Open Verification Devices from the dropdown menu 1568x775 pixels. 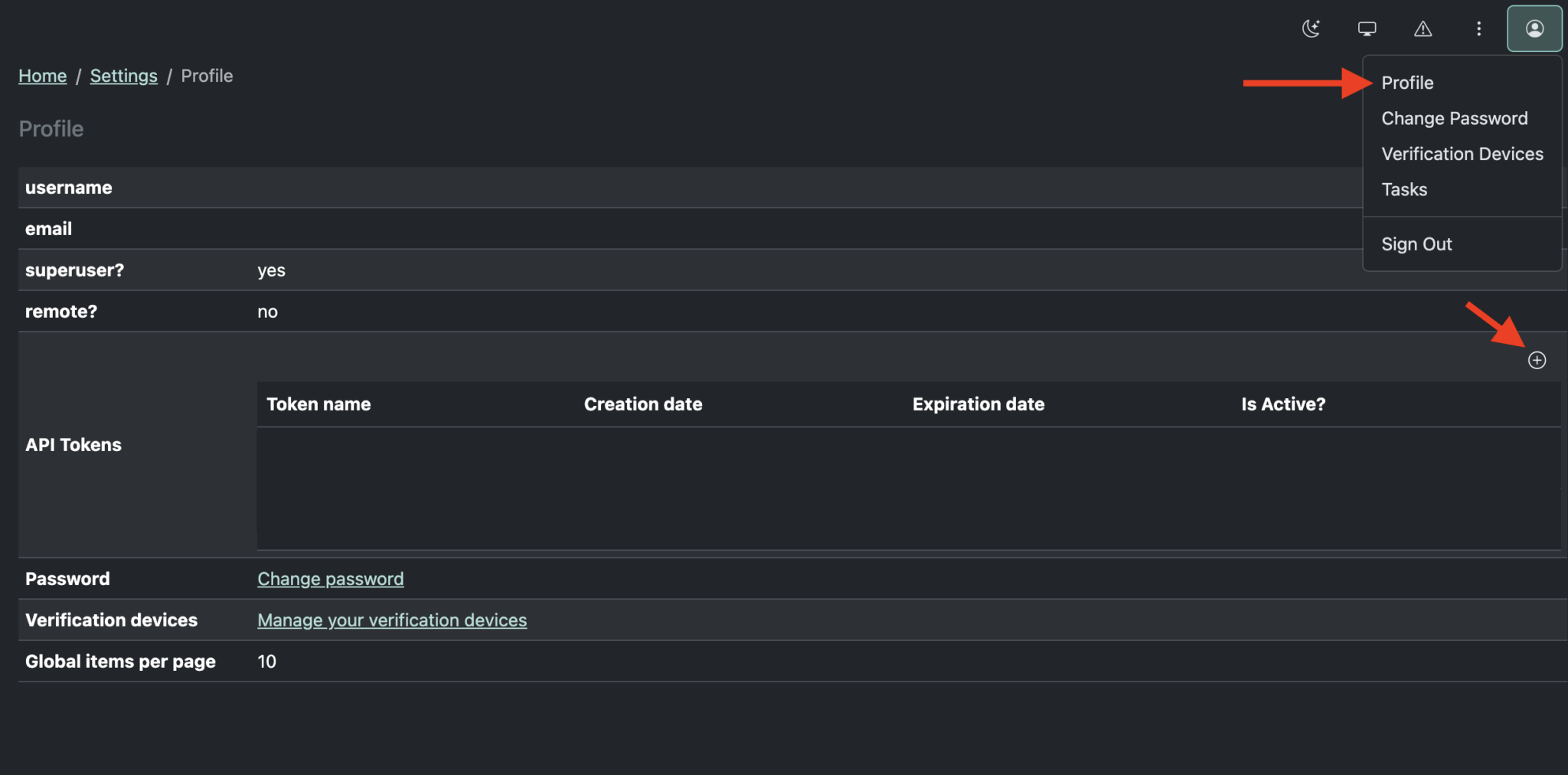pos(1462,153)
